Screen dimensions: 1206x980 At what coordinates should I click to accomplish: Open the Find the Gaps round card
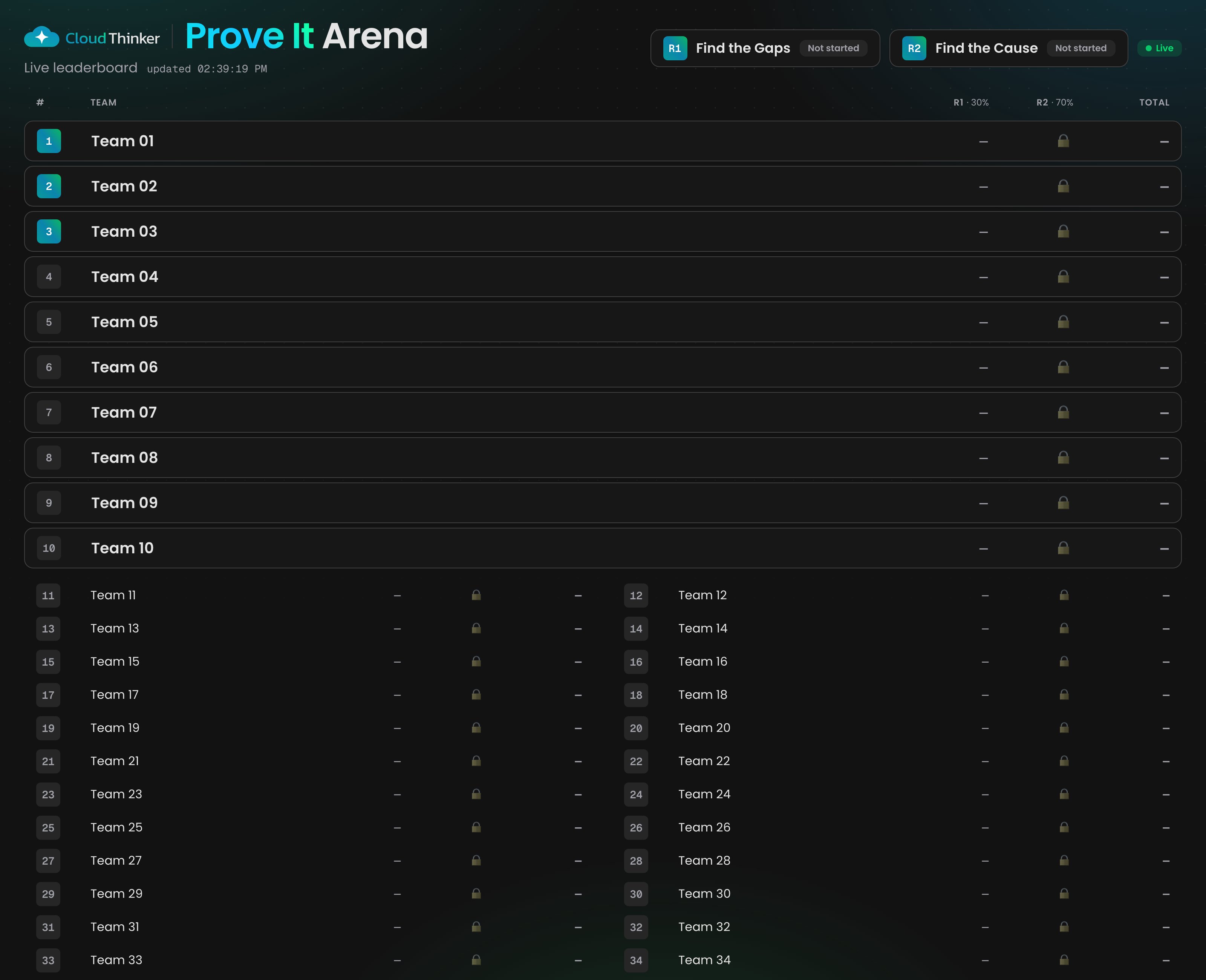(765, 48)
